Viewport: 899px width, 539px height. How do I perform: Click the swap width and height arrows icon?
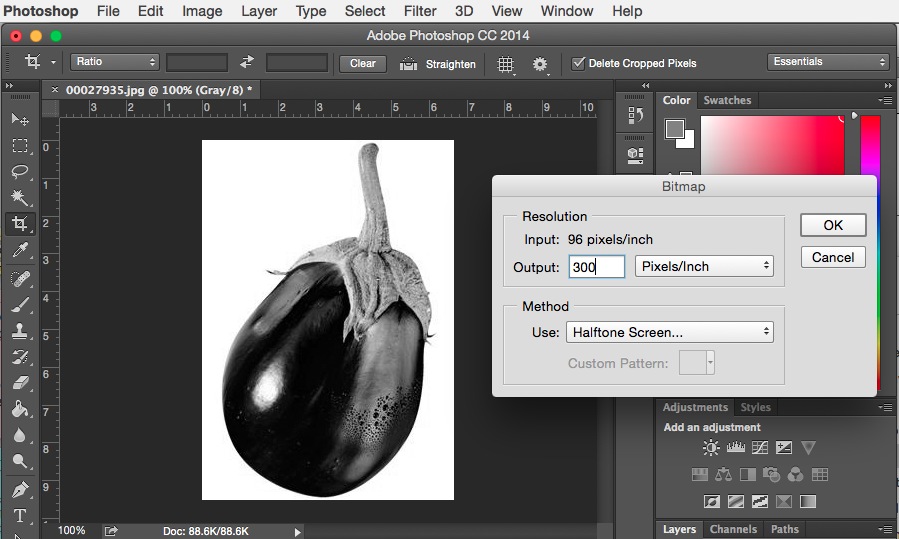(247, 62)
